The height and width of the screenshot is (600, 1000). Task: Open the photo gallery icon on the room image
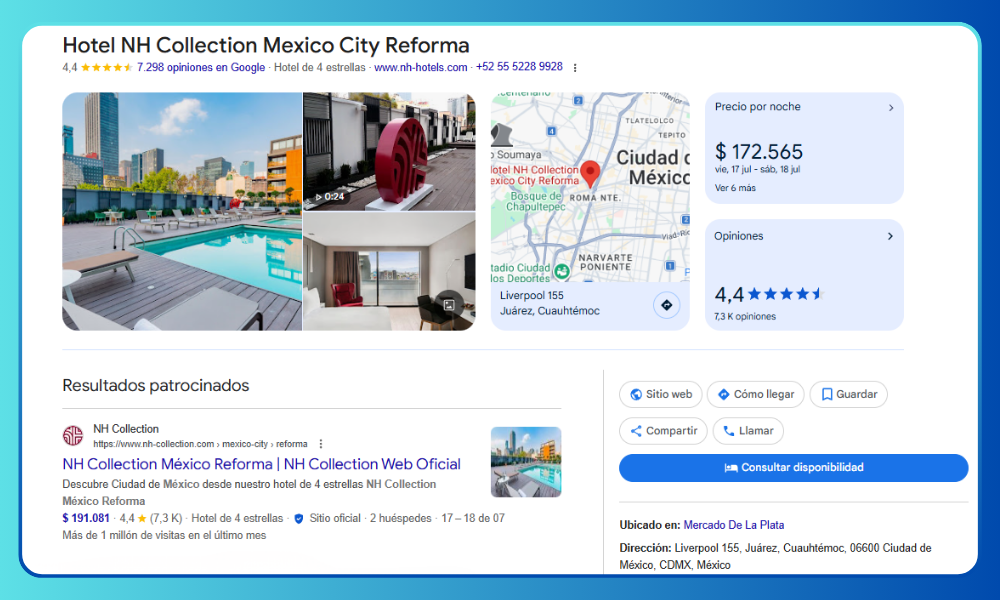449,305
